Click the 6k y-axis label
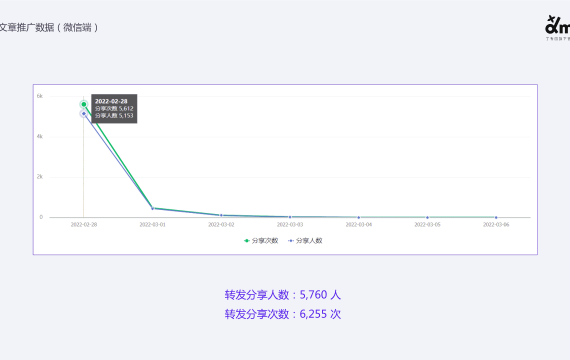The height and width of the screenshot is (360, 570). click(40, 96)
